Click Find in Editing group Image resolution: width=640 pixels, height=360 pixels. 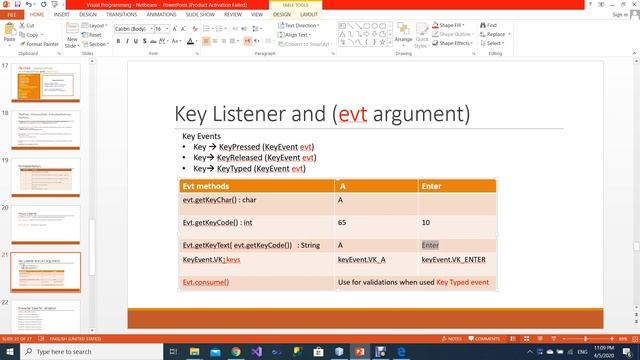[488, 25]
